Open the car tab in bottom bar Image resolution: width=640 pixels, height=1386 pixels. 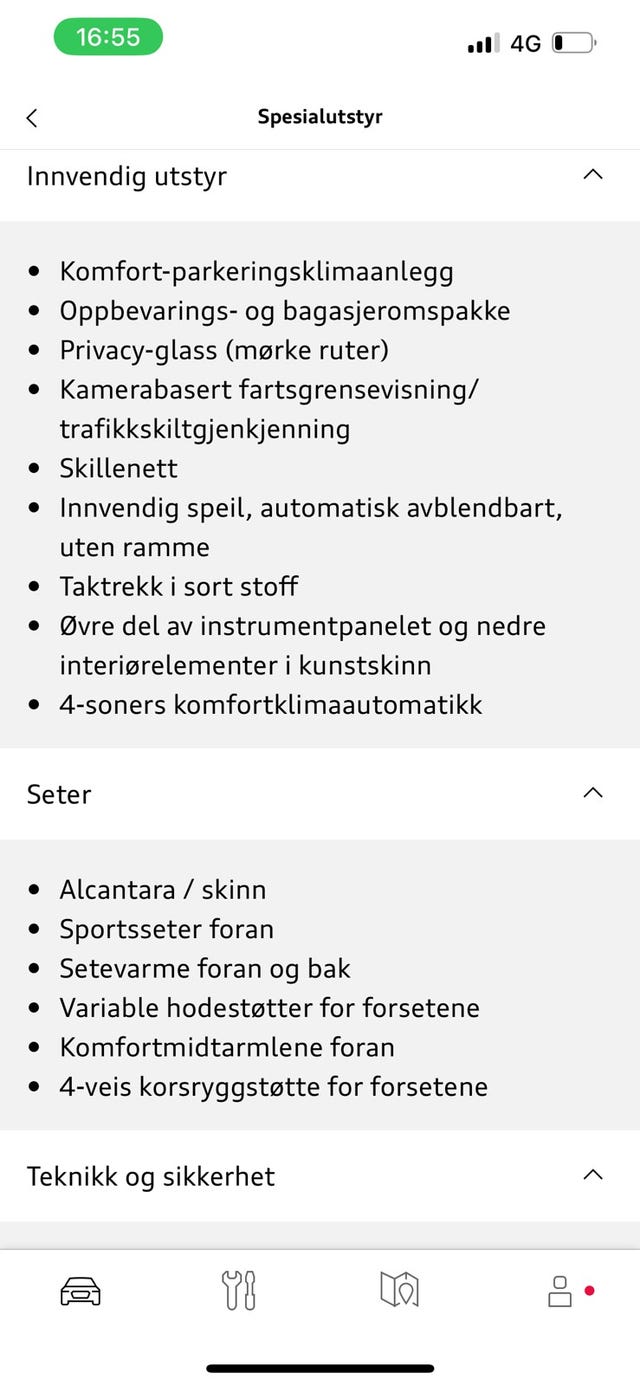[80, 1291]
